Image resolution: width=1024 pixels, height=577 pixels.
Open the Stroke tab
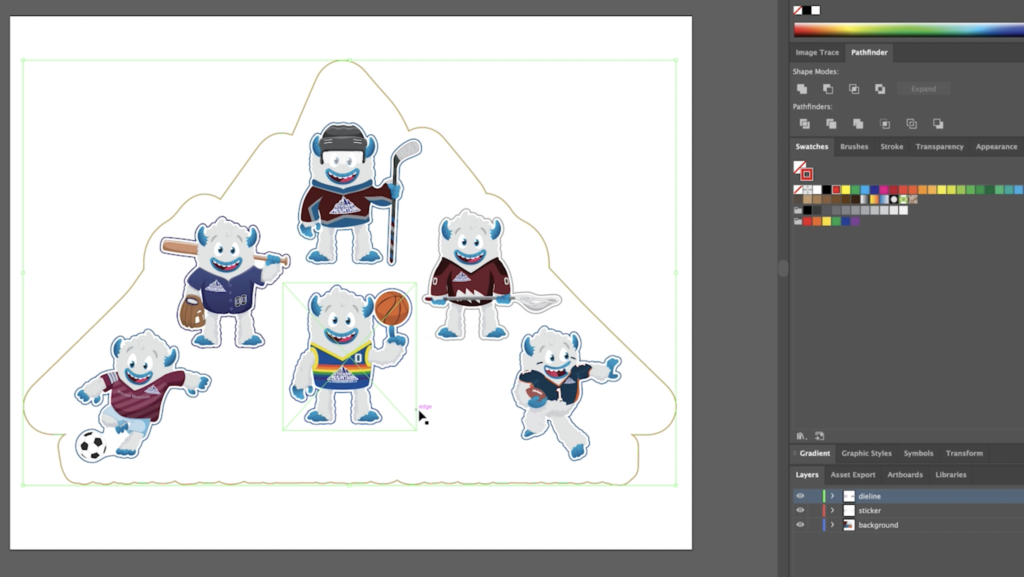point(891,147)
